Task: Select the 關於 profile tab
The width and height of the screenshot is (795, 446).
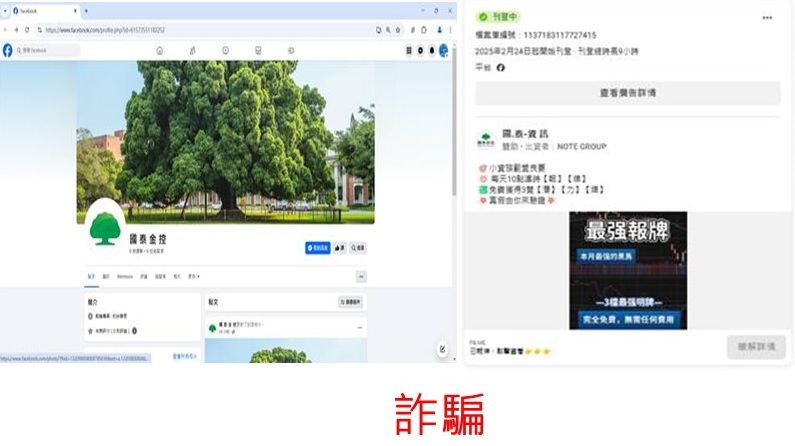Action: tap(106, 277)
